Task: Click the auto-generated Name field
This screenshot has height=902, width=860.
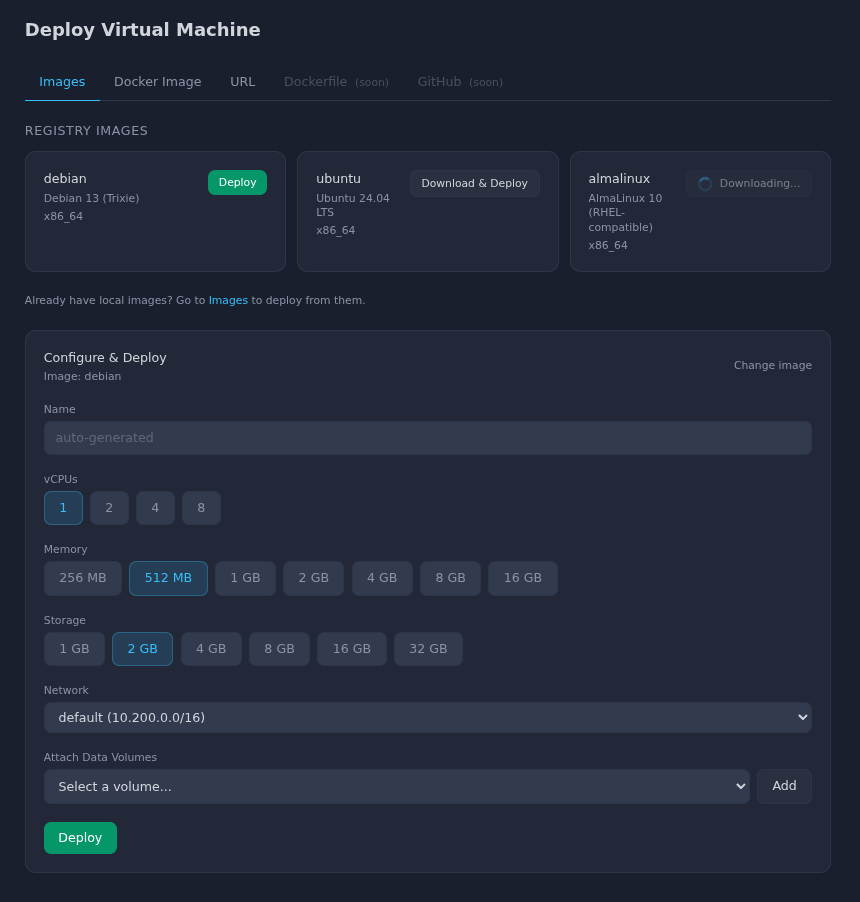Action: click(x=428, y=438)
